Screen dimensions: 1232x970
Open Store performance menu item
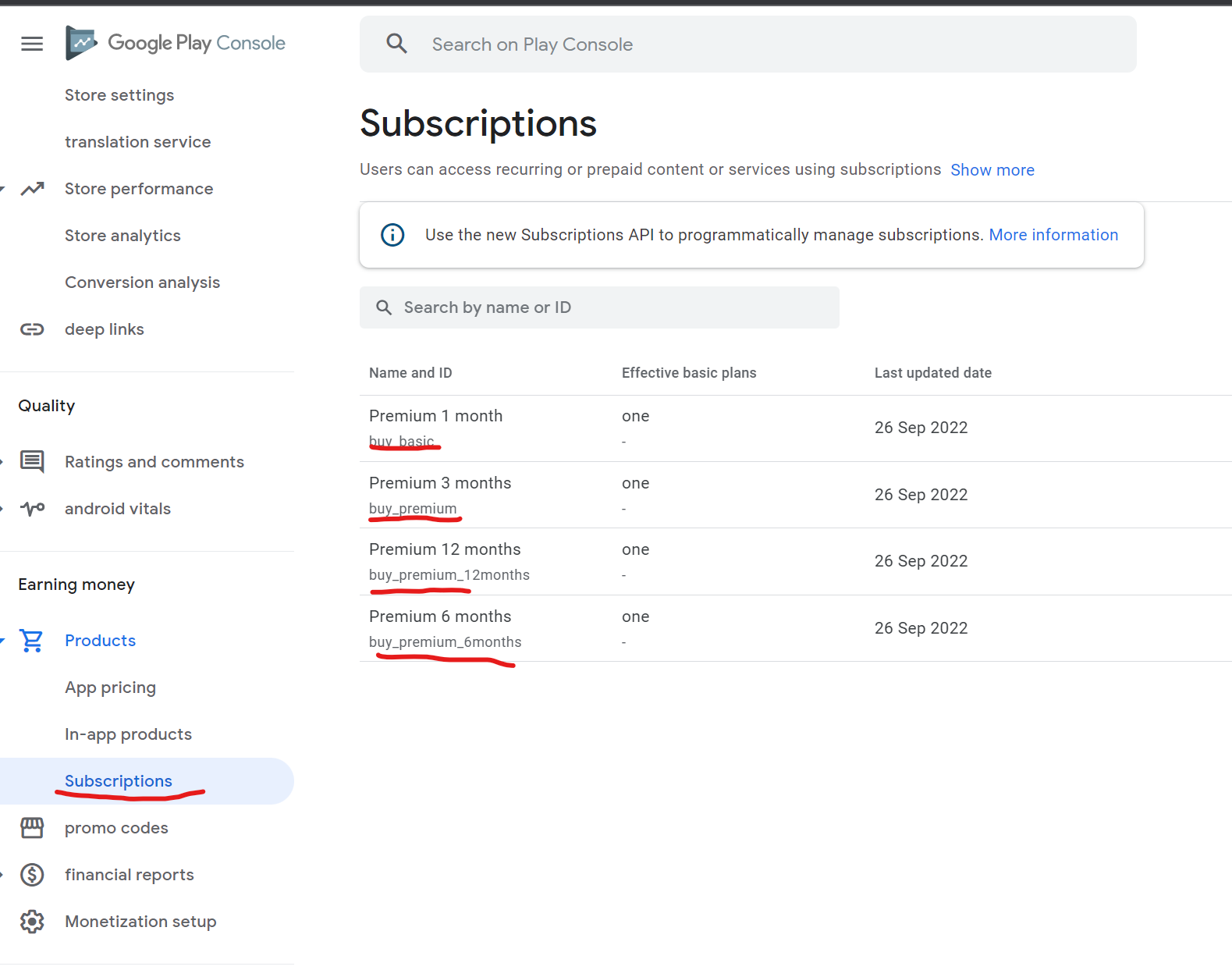tap(139, 189)
